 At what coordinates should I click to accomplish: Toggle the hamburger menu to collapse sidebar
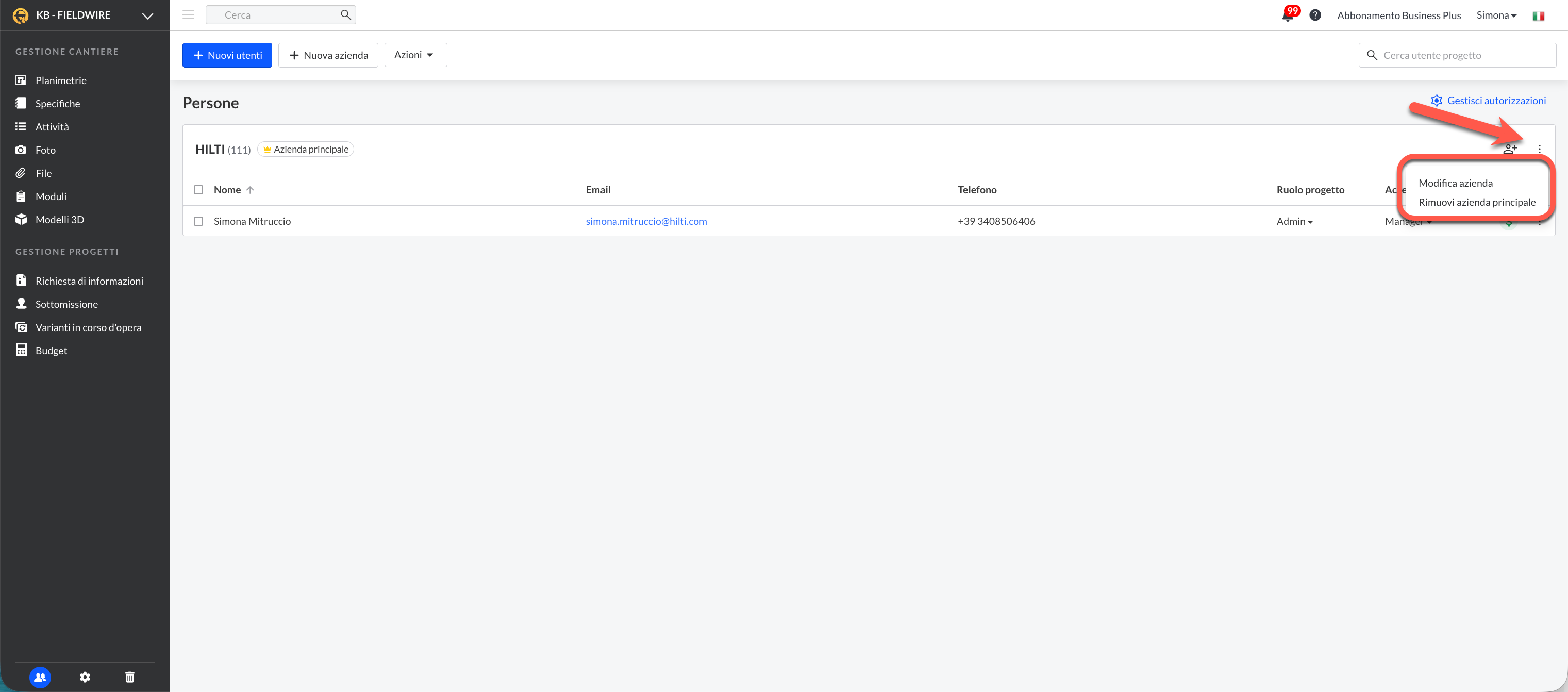coord(188,15)
